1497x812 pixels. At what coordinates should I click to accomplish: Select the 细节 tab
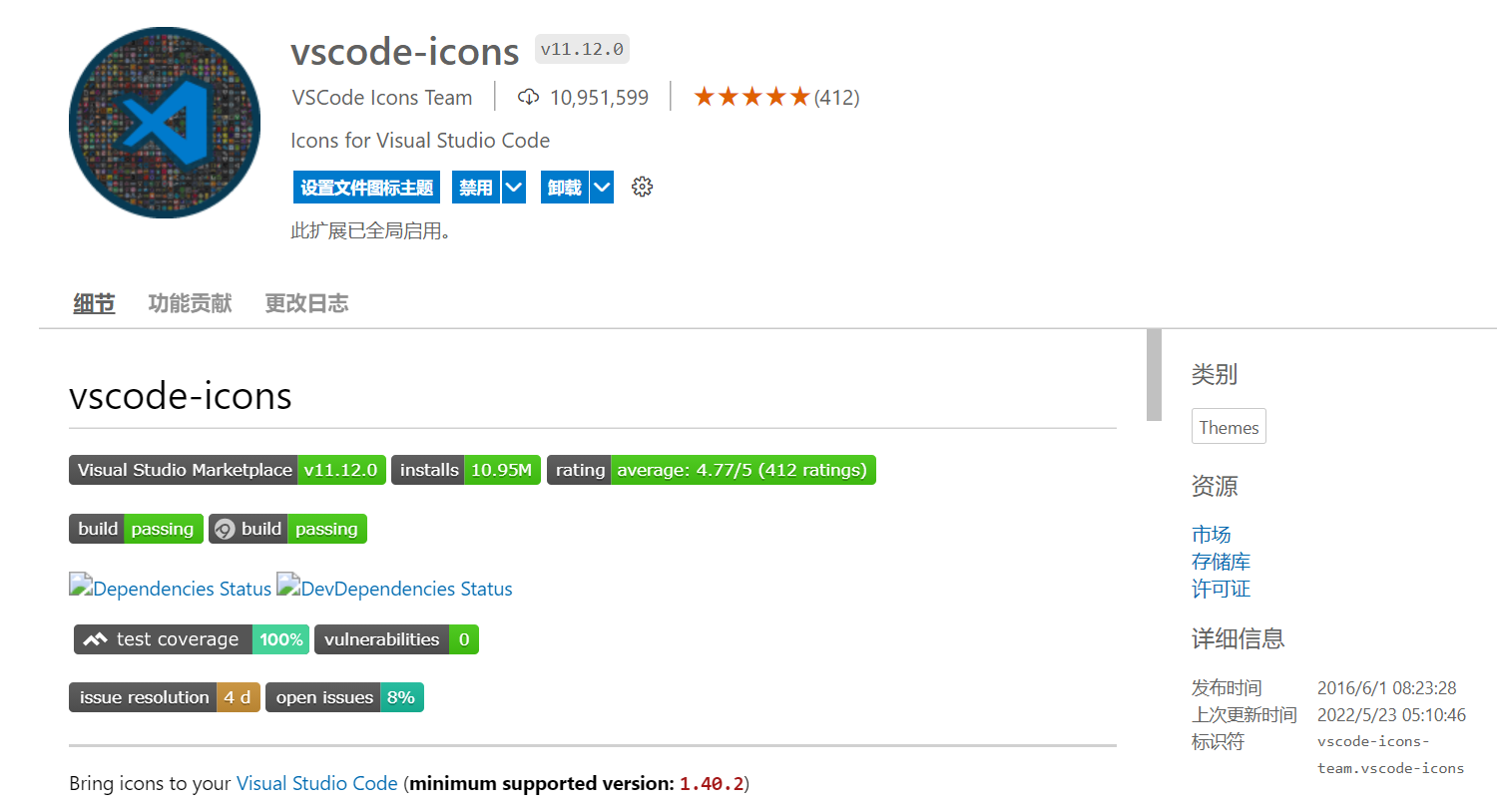click(94, 303)
